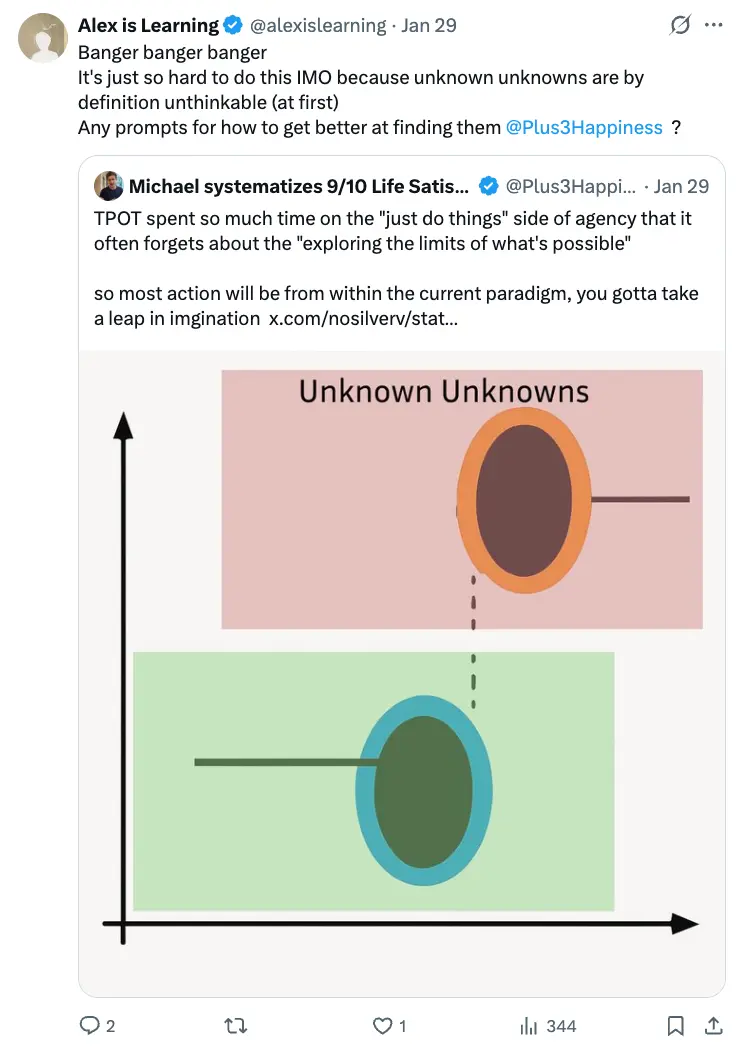Click Alex's blue verified badge
The height and width of the screenshot is (1053, 746).
234,26
